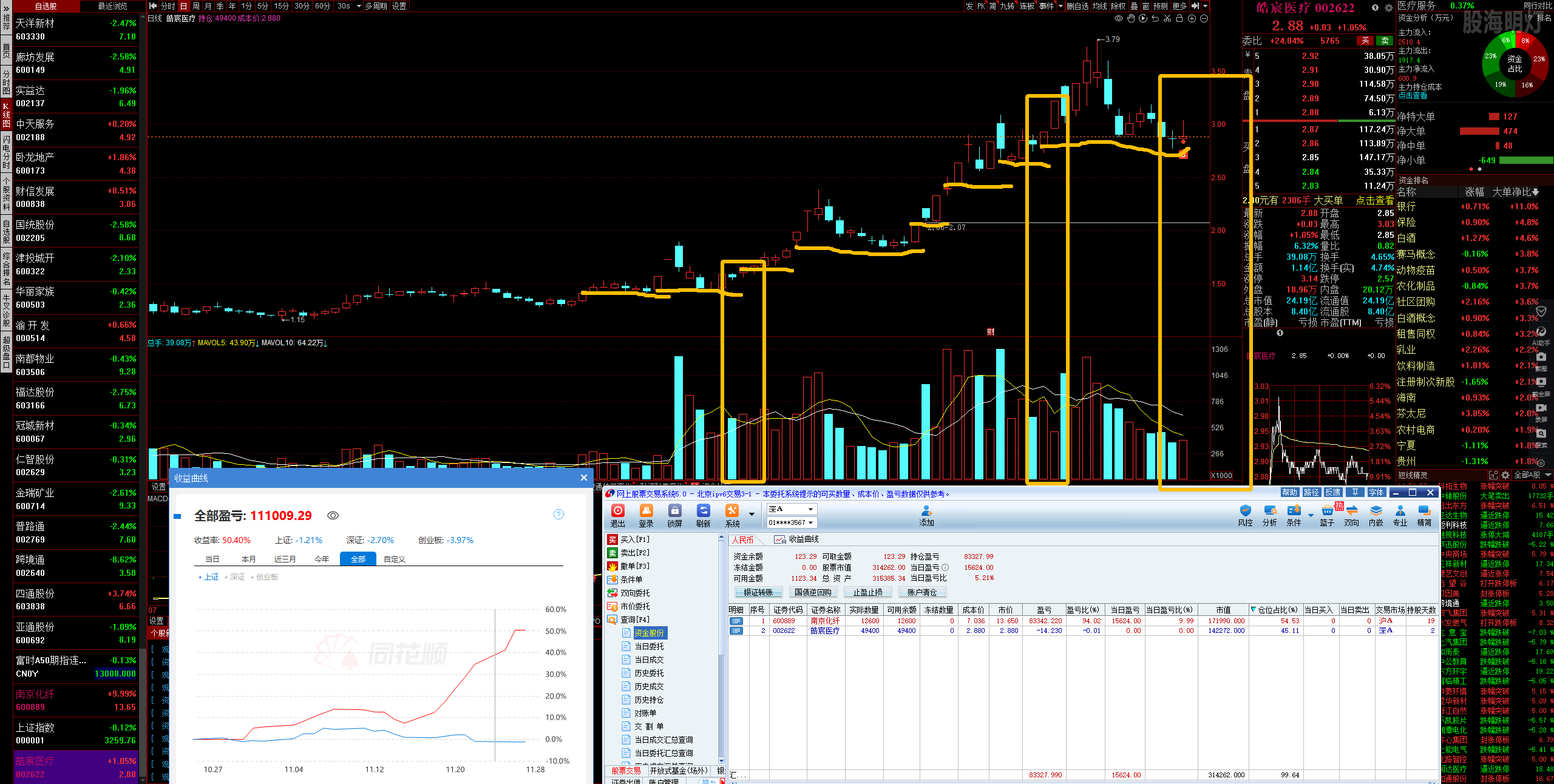Click the 撤单[F3] cancel order entry

tap(629, 566)
